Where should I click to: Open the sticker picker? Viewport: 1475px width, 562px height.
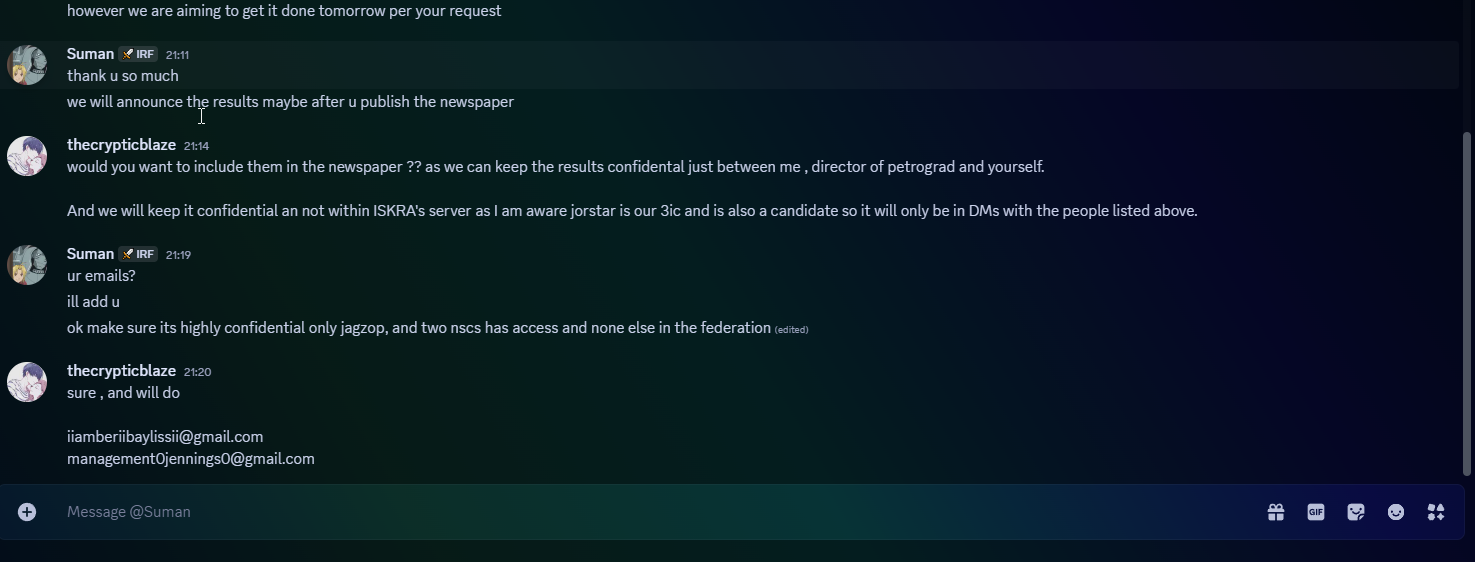coord(1356,512)
